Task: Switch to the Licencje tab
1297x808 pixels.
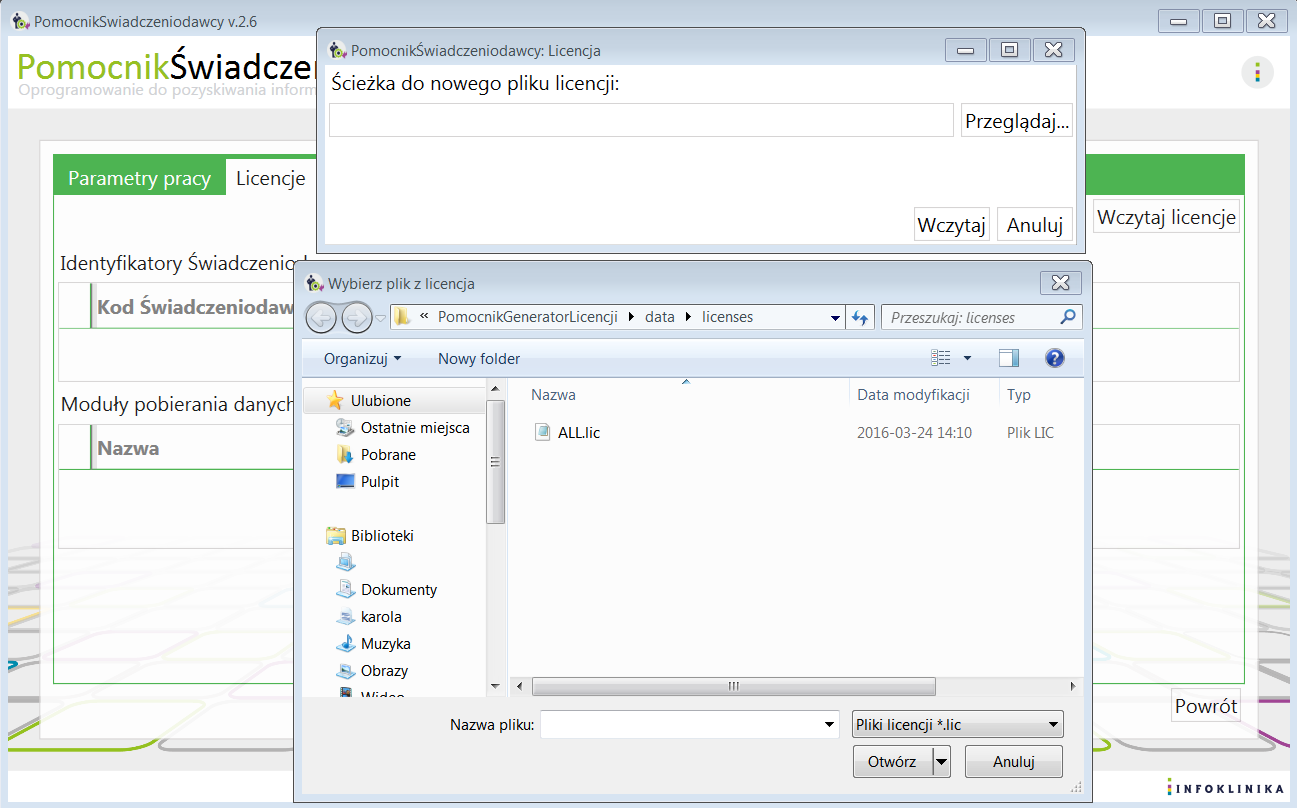Action: tap(271, 179)
